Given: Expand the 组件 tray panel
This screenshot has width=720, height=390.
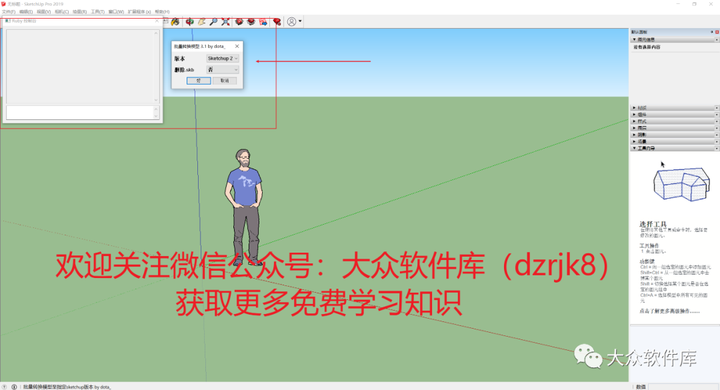Looking at the screenshot, I should pyautogui.click(x=674, y=114).
